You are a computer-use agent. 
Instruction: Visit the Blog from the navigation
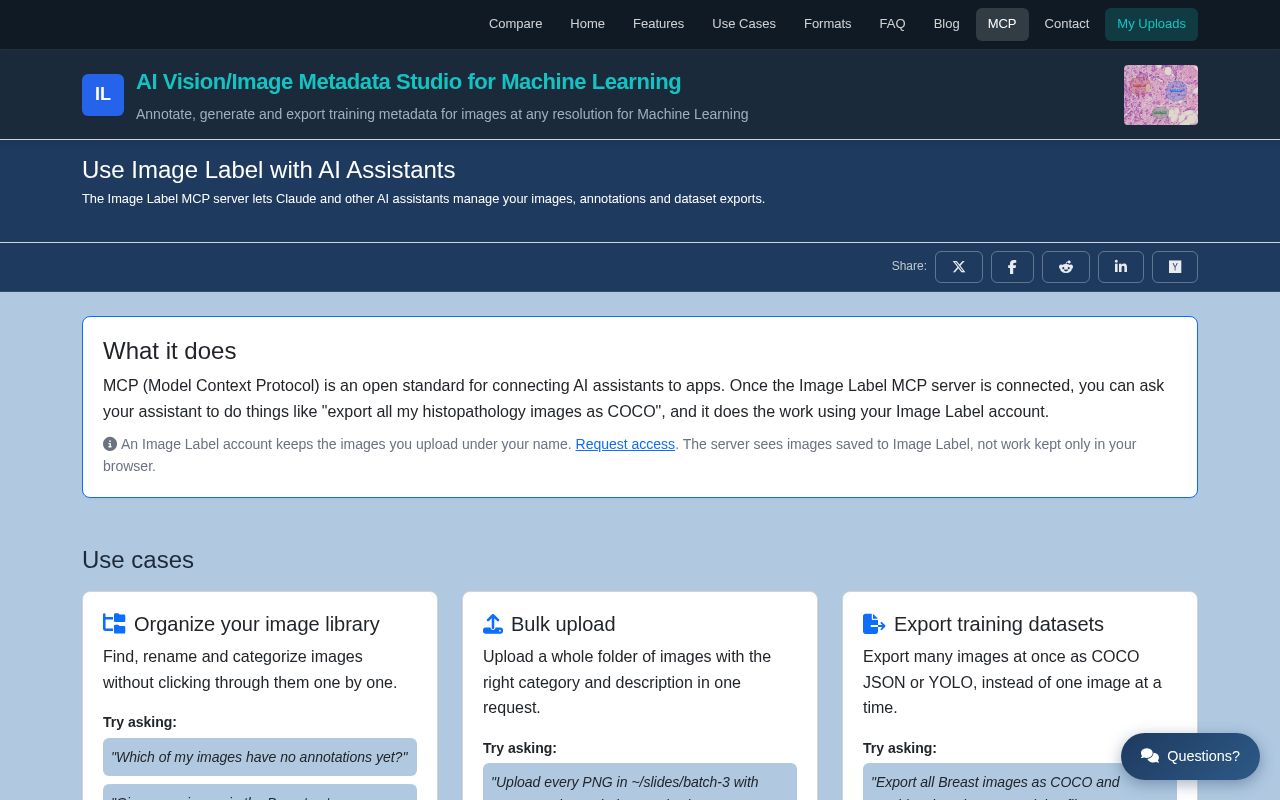point(947,24)
